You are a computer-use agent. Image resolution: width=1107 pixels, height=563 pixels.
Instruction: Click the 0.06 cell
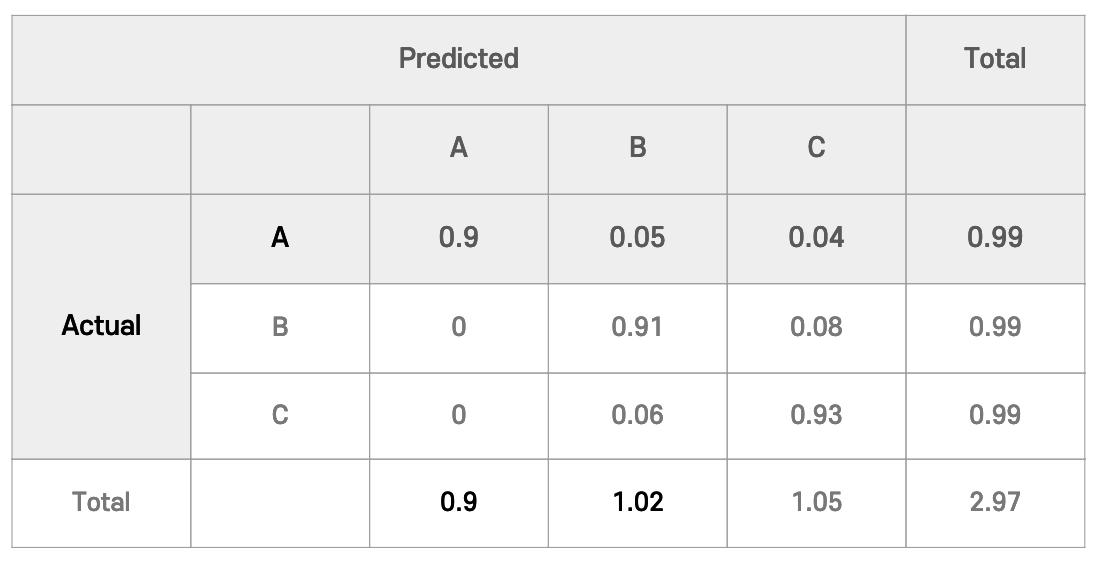point(638,416)
